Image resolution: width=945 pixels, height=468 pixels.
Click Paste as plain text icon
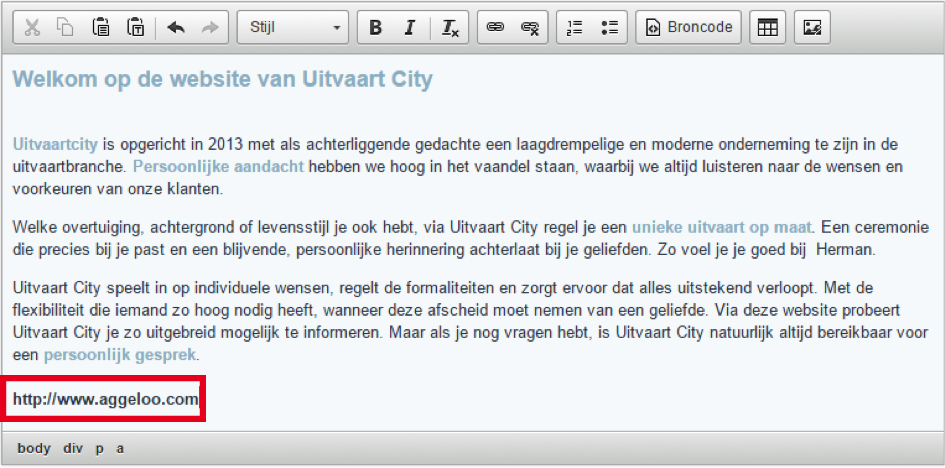(134, 28)
